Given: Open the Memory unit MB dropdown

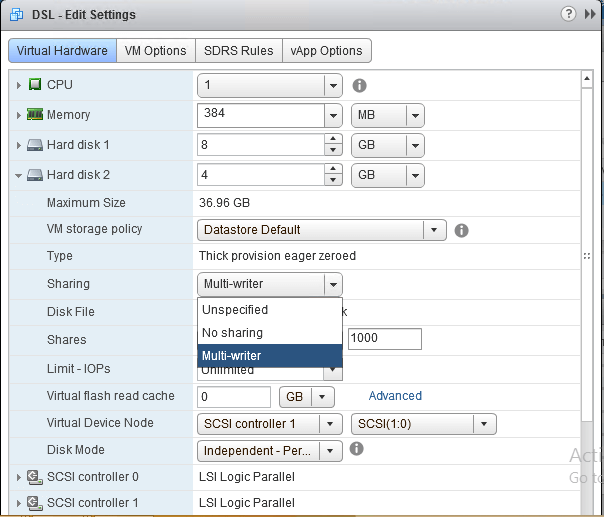Looking at the screenshot, I should (415, 115).
